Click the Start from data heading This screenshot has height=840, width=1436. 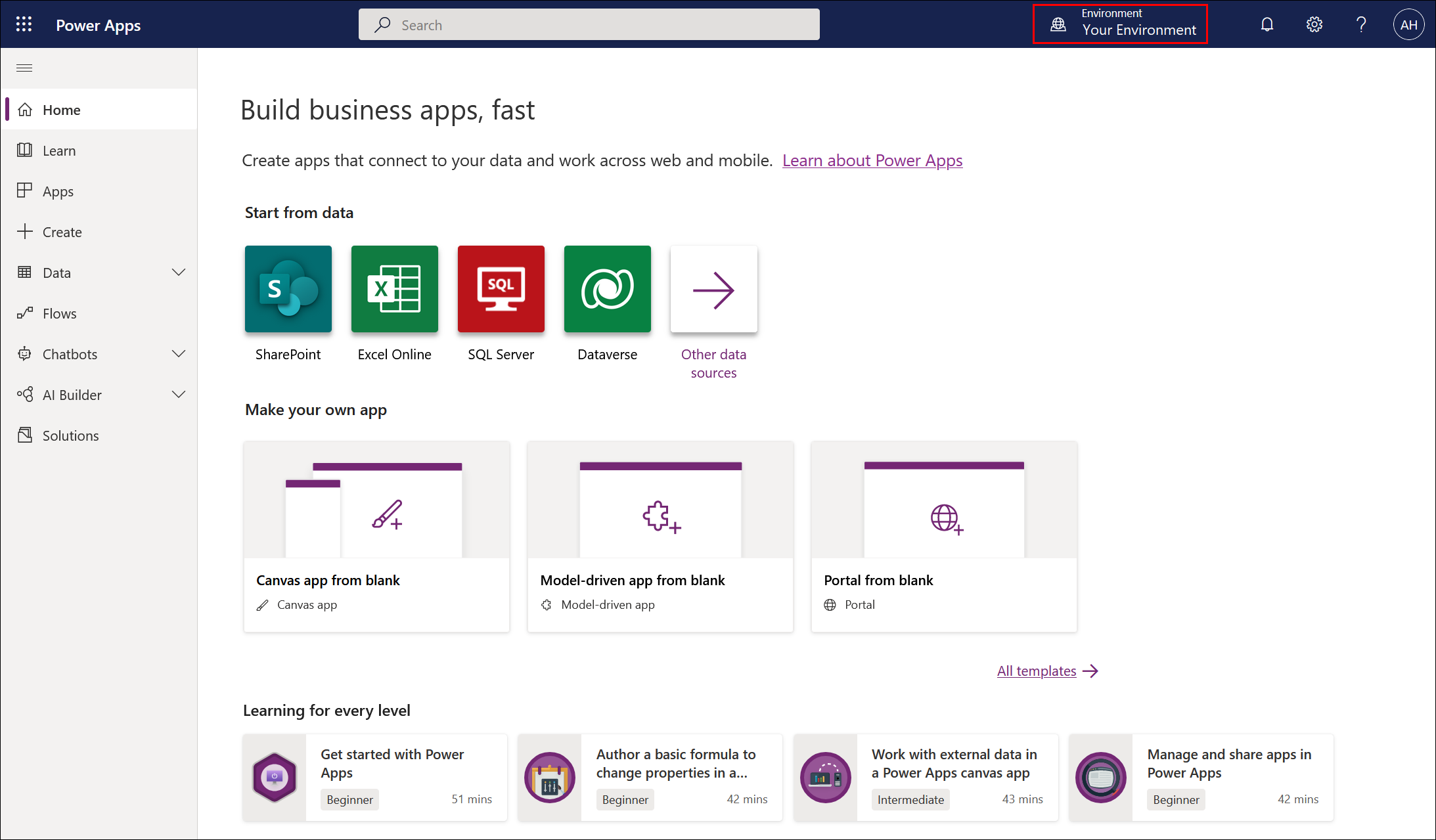coord(299,213)
